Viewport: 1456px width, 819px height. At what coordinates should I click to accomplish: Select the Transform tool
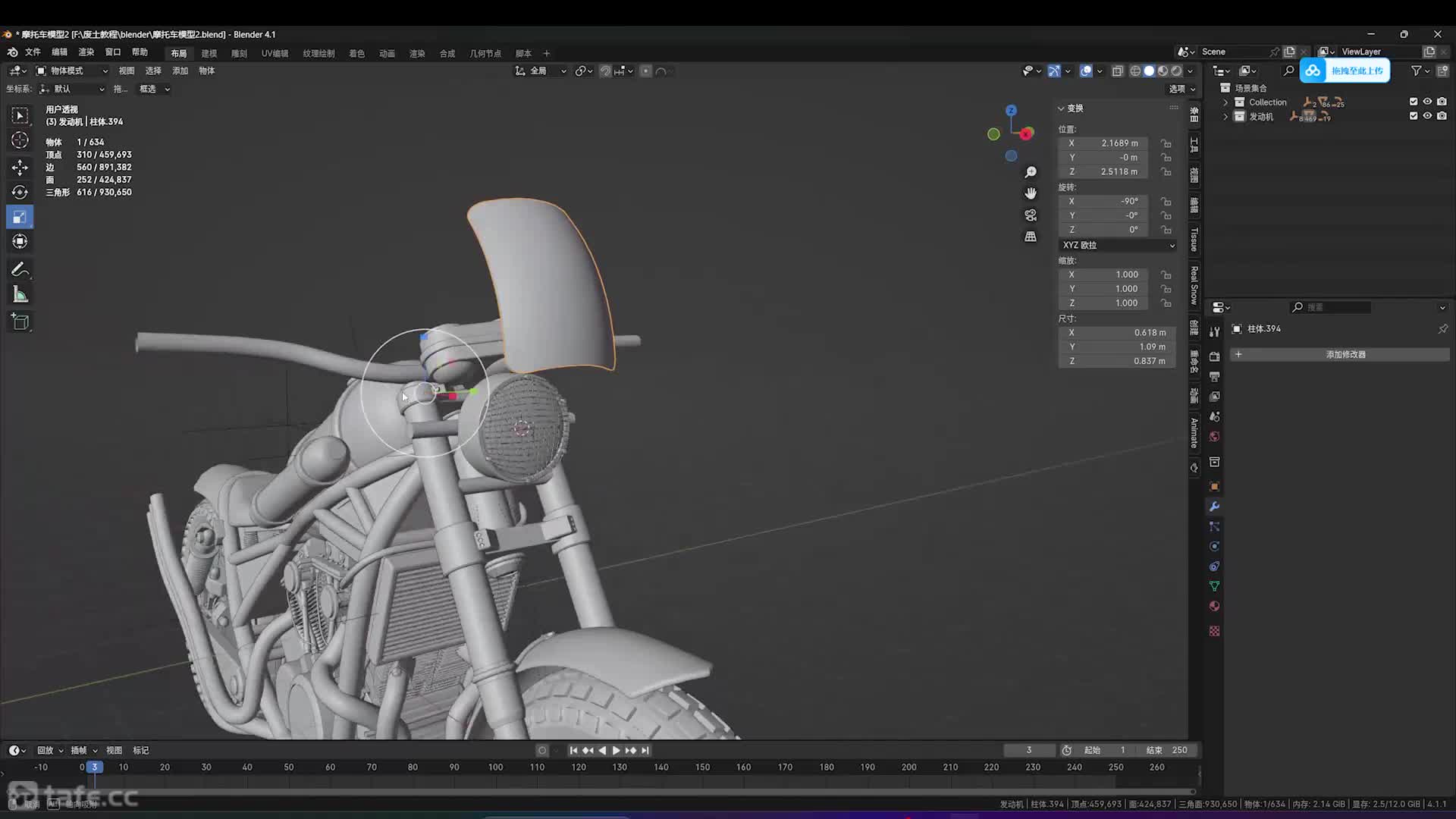click(x=20, y=242)
